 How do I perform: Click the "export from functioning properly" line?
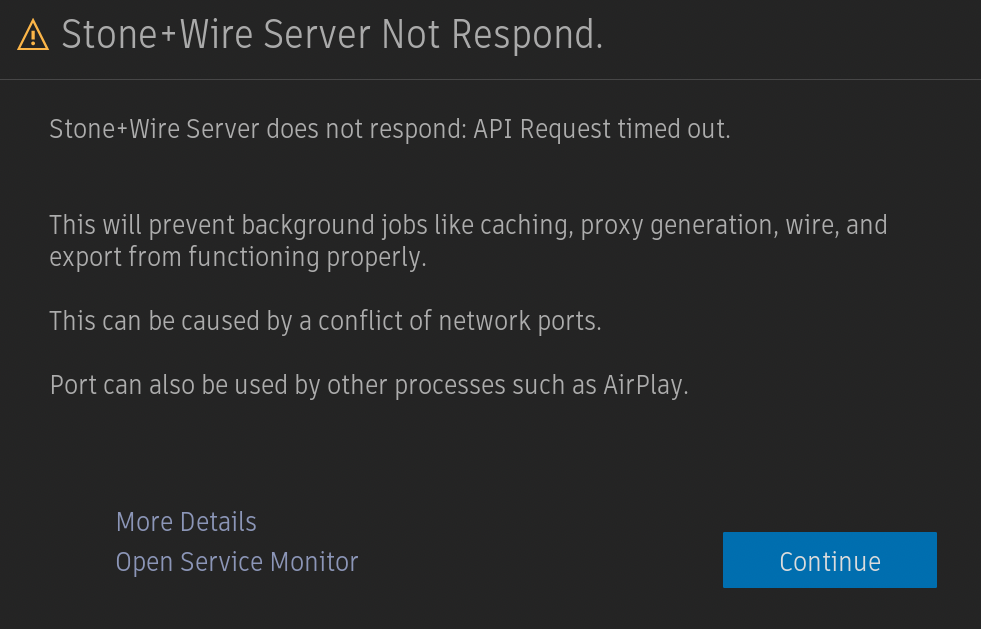(x=238, y=257)
